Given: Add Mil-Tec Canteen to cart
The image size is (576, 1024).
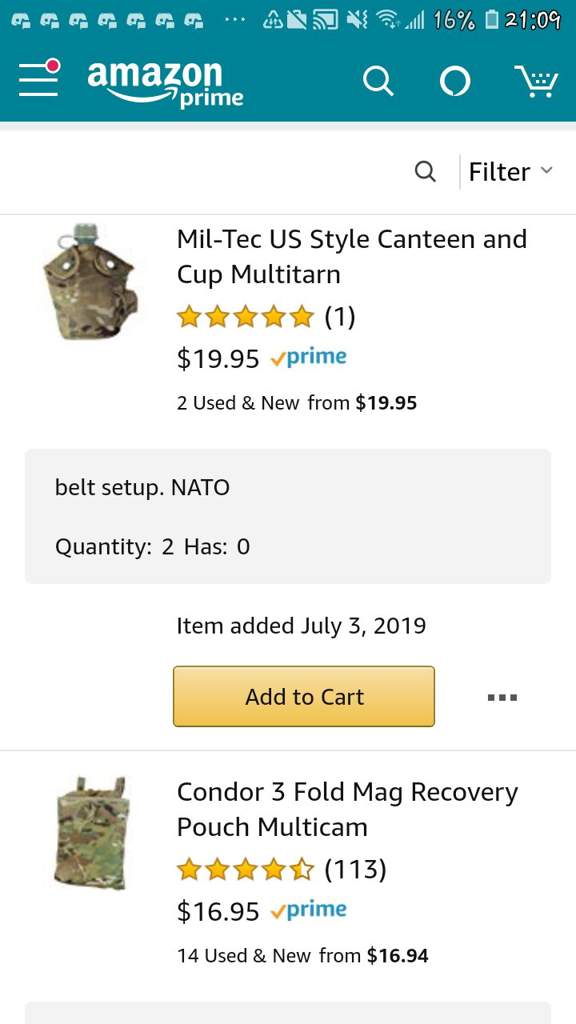Looking at the screenshot, I should 304,696.
